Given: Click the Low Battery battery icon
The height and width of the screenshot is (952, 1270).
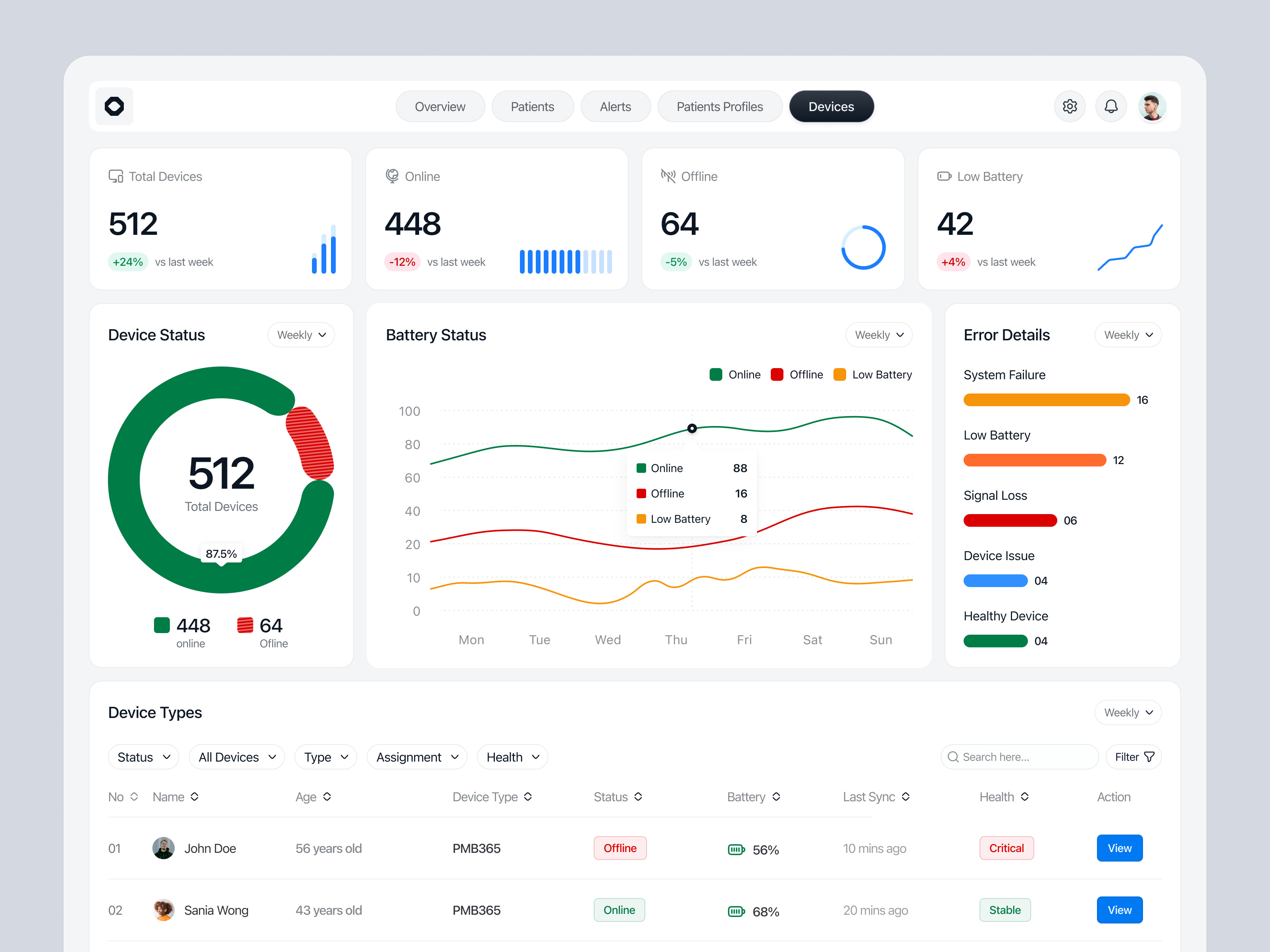Looking at the screenshot, I should [944, 176].
